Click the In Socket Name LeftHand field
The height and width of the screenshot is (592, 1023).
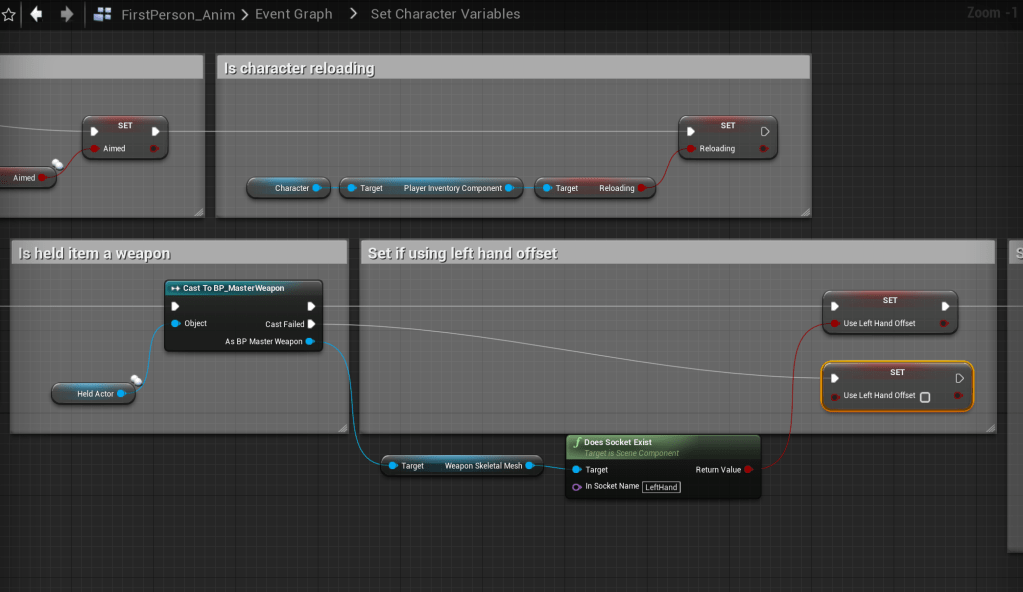661,487
